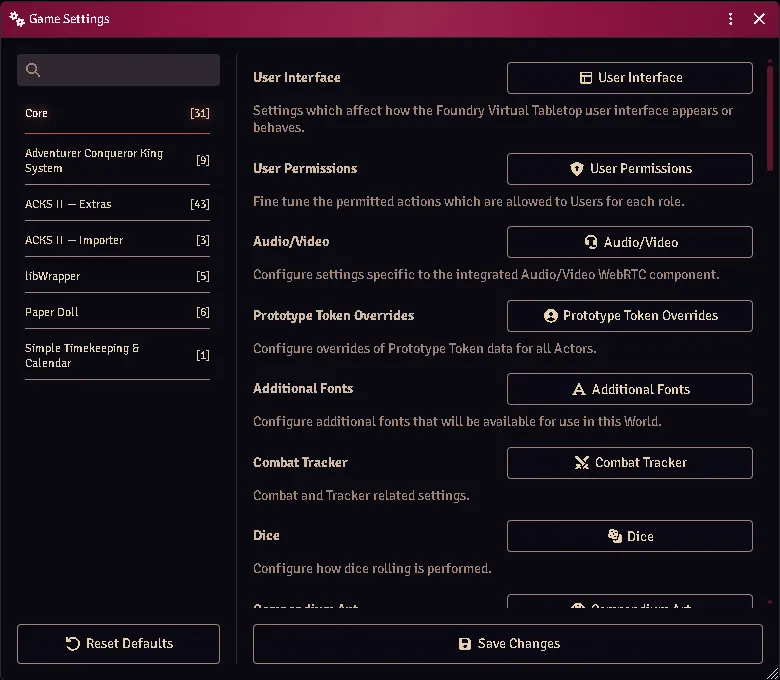Click the three-dot menu icon in header
This screenshot has width=780, height=680.
pyautogui.click(x=730, y=19)
